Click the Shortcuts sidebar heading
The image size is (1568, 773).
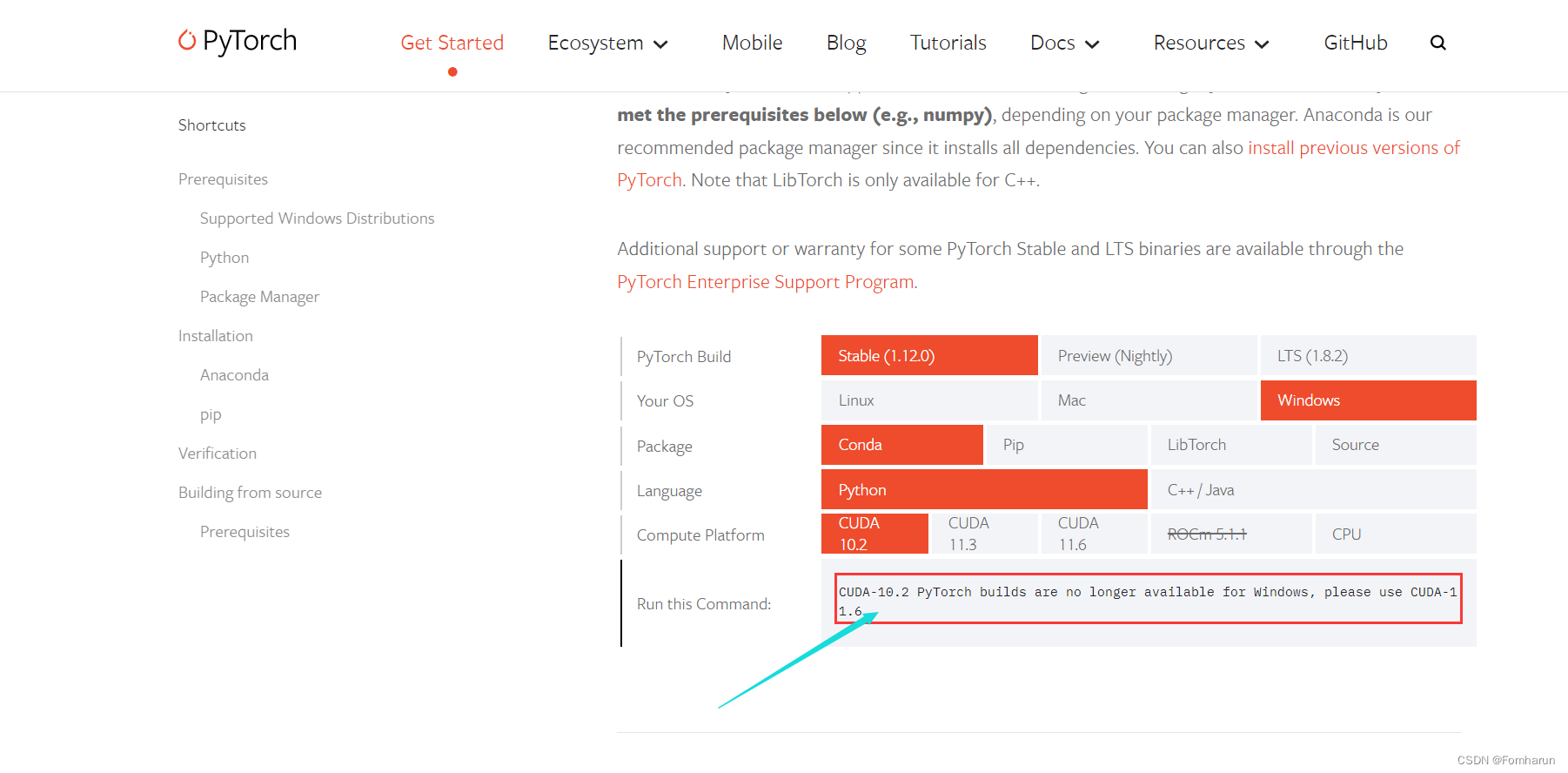pyautogui.click(x=211, y=124)
